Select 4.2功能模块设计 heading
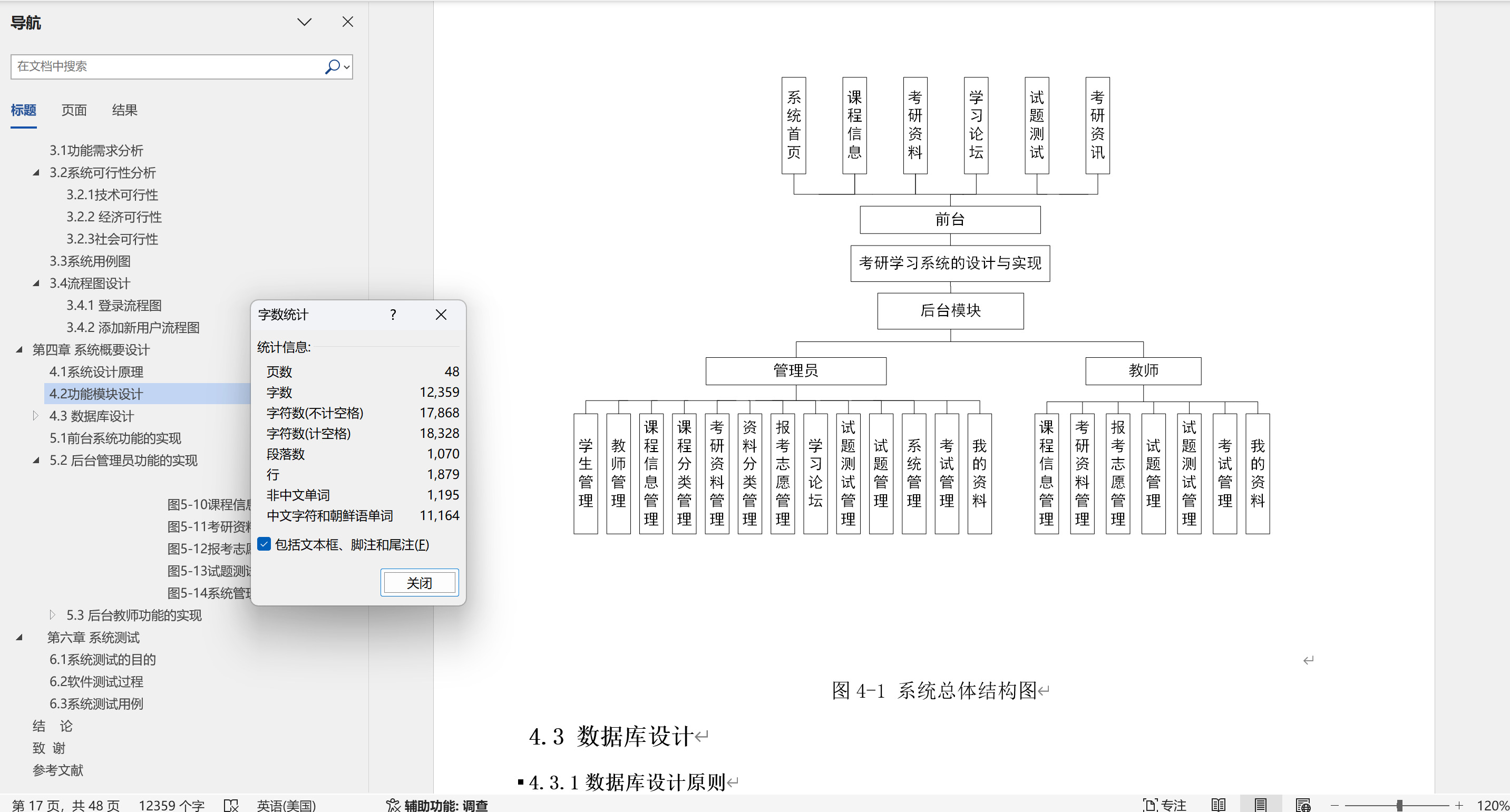This screenshot has width=1510, height=812. tap(96, 394)
